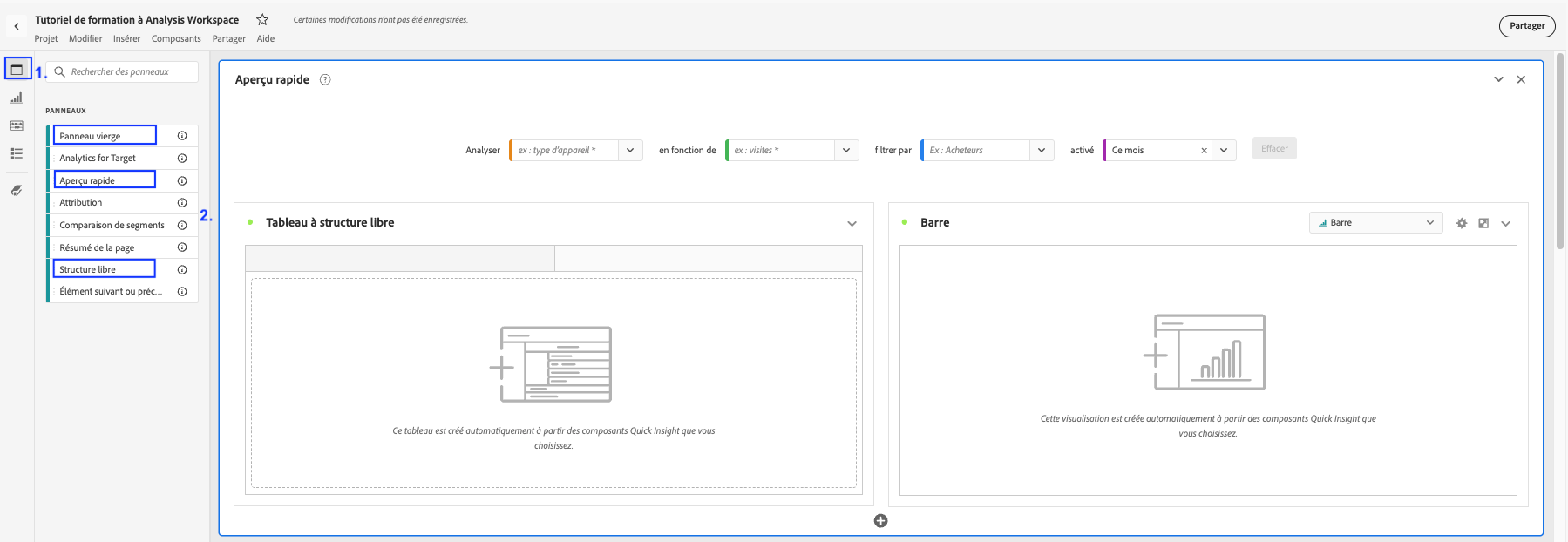This screenshot has height=542, width=1568.
Task: Click the Partager button
Action: 1526,26
